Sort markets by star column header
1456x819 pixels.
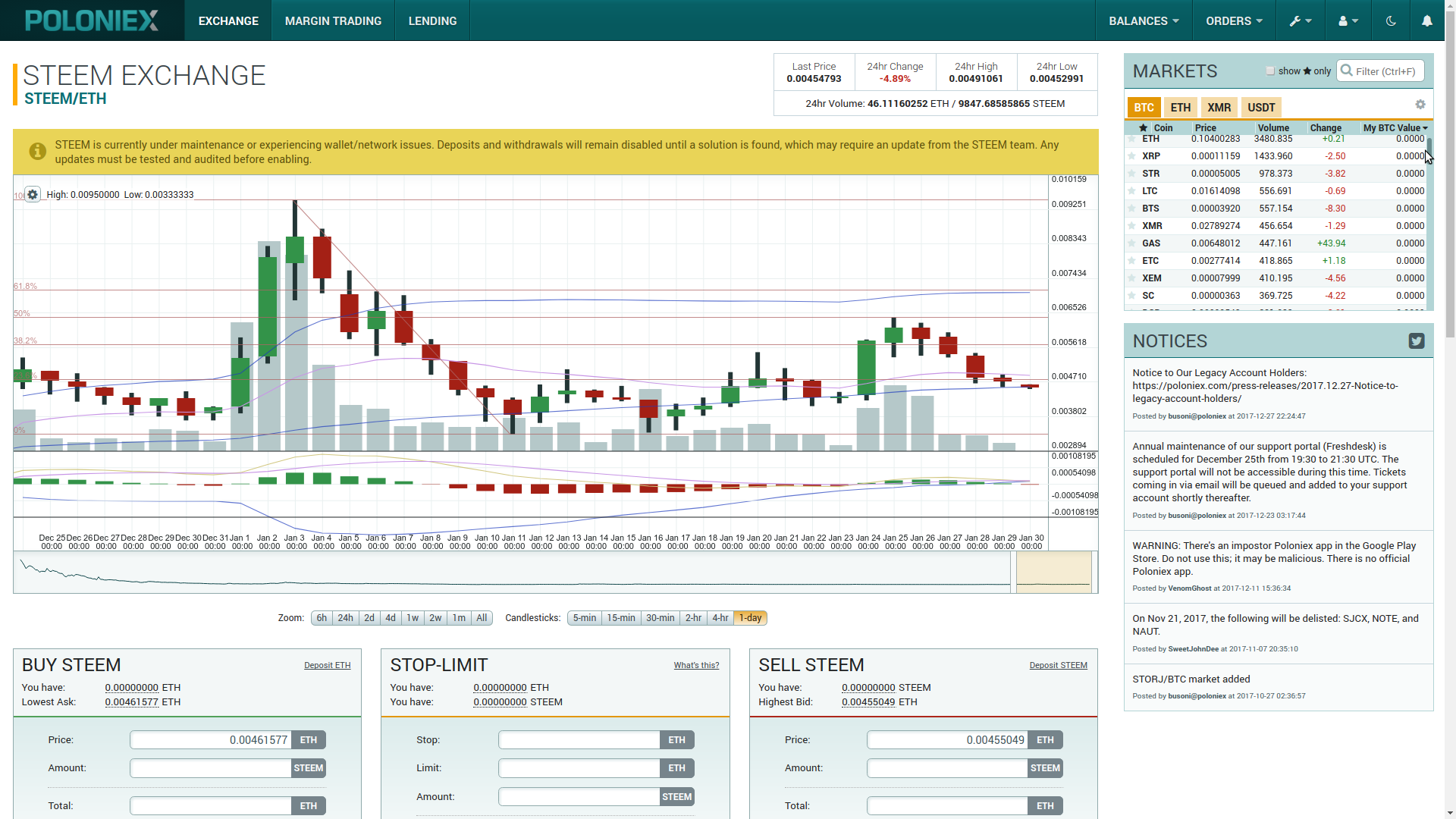(x=1143, y=128)
